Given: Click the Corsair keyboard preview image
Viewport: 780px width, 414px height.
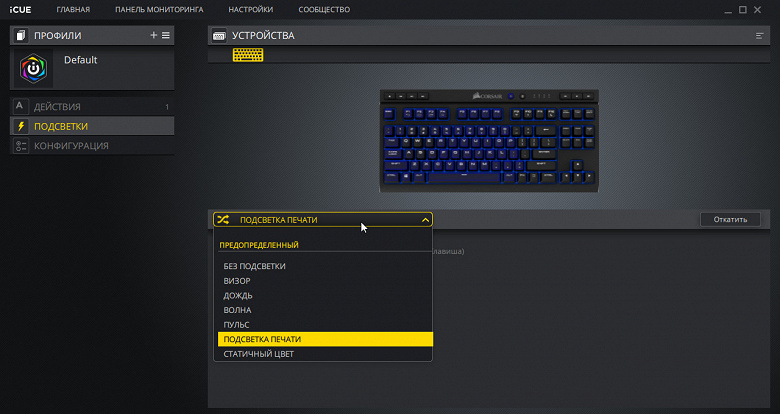Looking at the screenshot, I should (489, 141).
